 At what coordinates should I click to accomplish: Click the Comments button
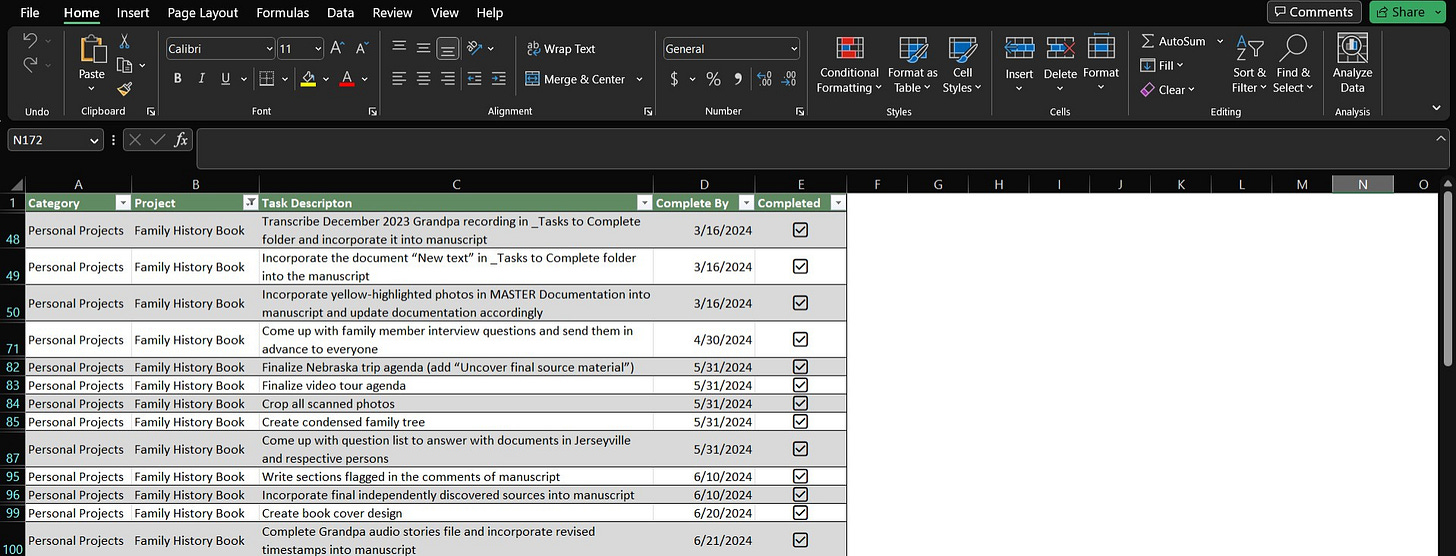(x=1314, y=12)
